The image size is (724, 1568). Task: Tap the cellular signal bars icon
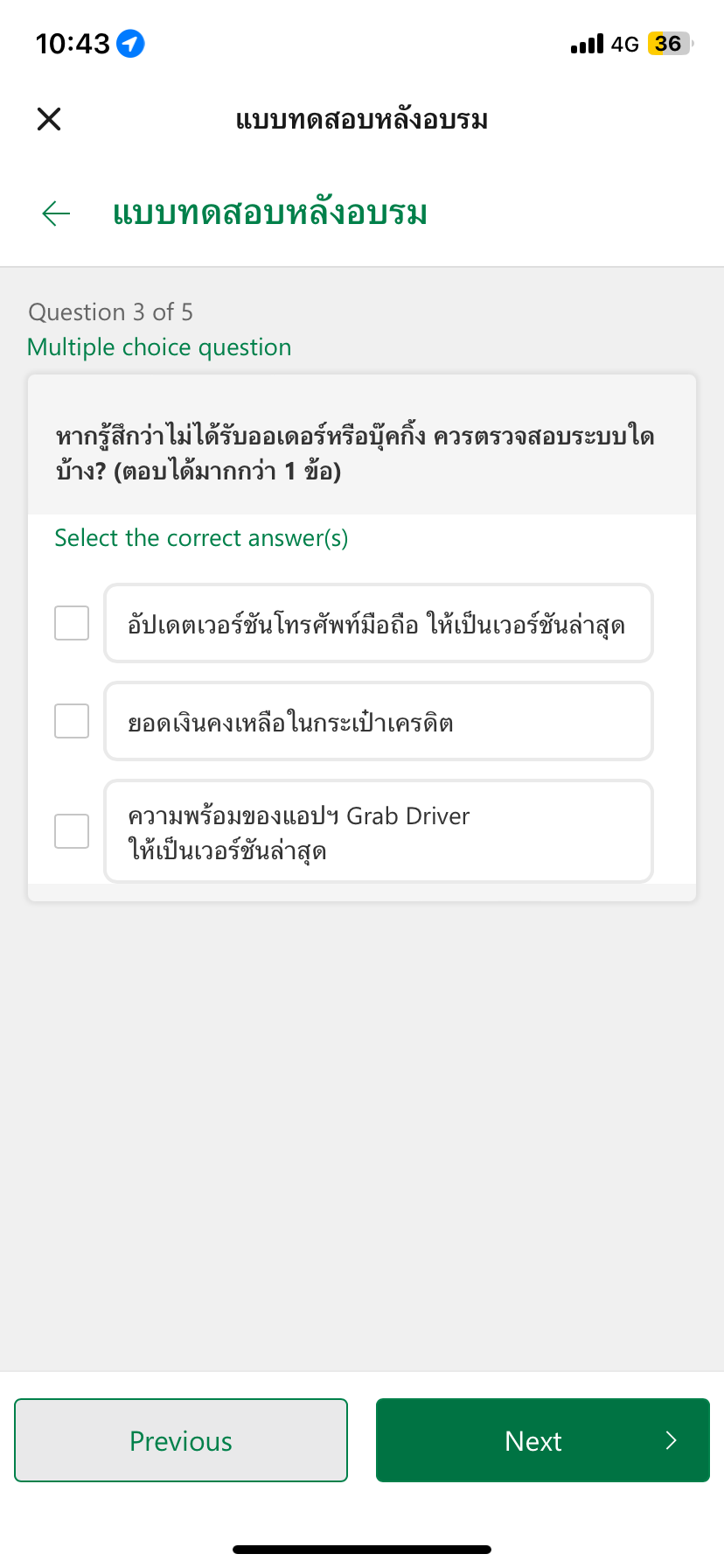[x=587, y=44]
